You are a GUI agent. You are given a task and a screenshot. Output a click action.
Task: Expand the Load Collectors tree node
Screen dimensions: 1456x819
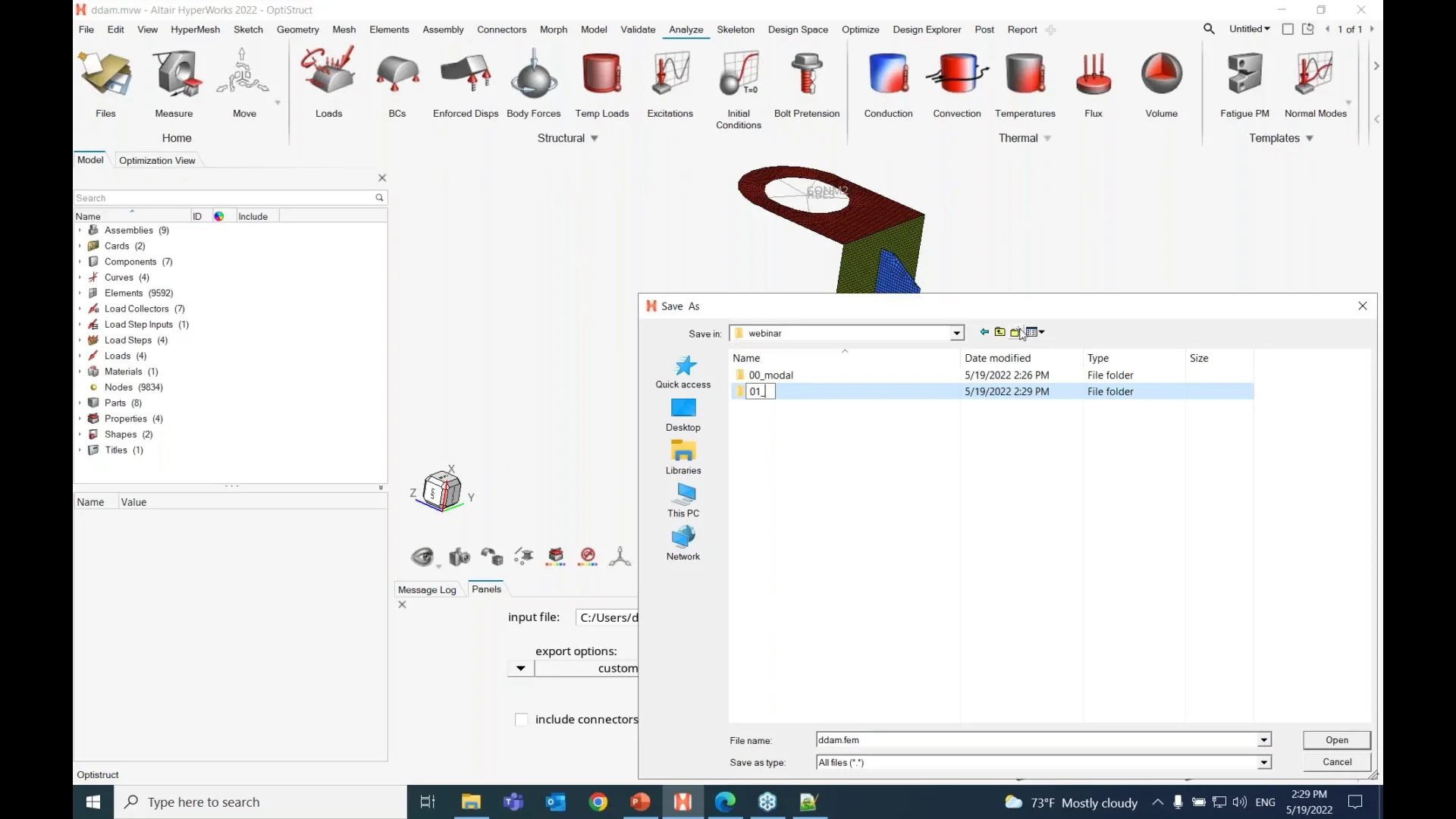[x=80, y=309]
